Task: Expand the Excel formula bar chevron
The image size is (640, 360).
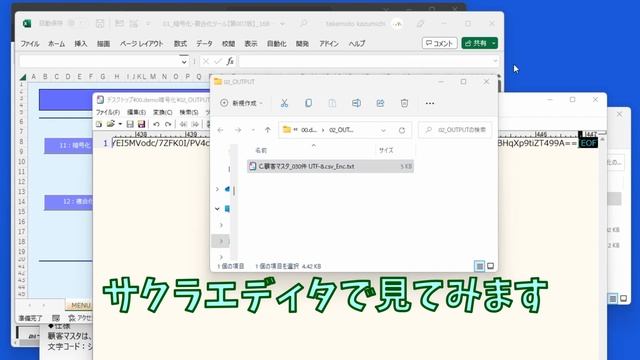Action: tap(495, 61)
